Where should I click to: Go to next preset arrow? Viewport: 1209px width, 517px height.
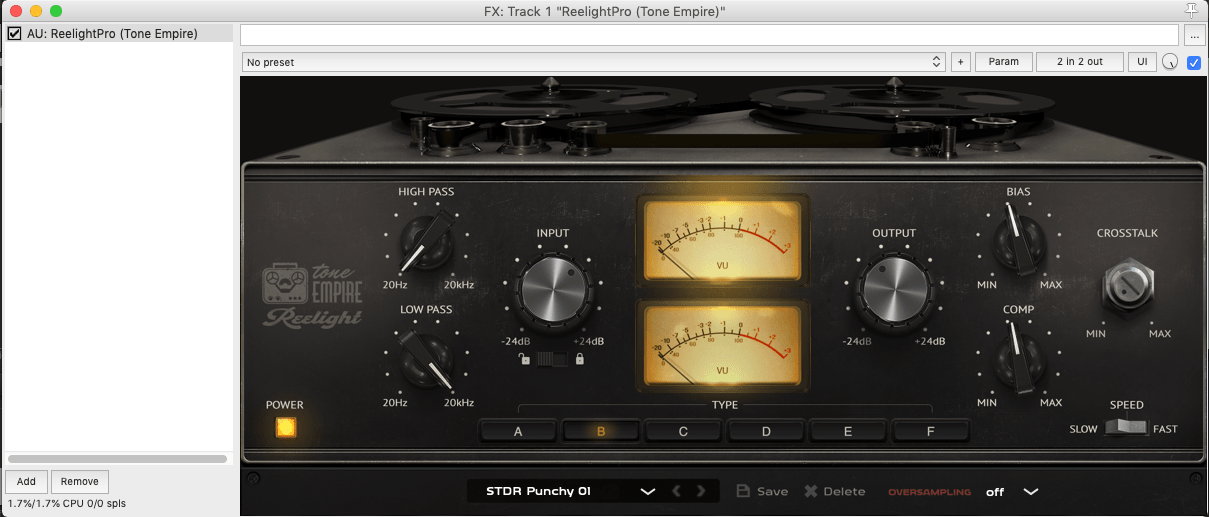pyautogui.click(x=701, y=491)
